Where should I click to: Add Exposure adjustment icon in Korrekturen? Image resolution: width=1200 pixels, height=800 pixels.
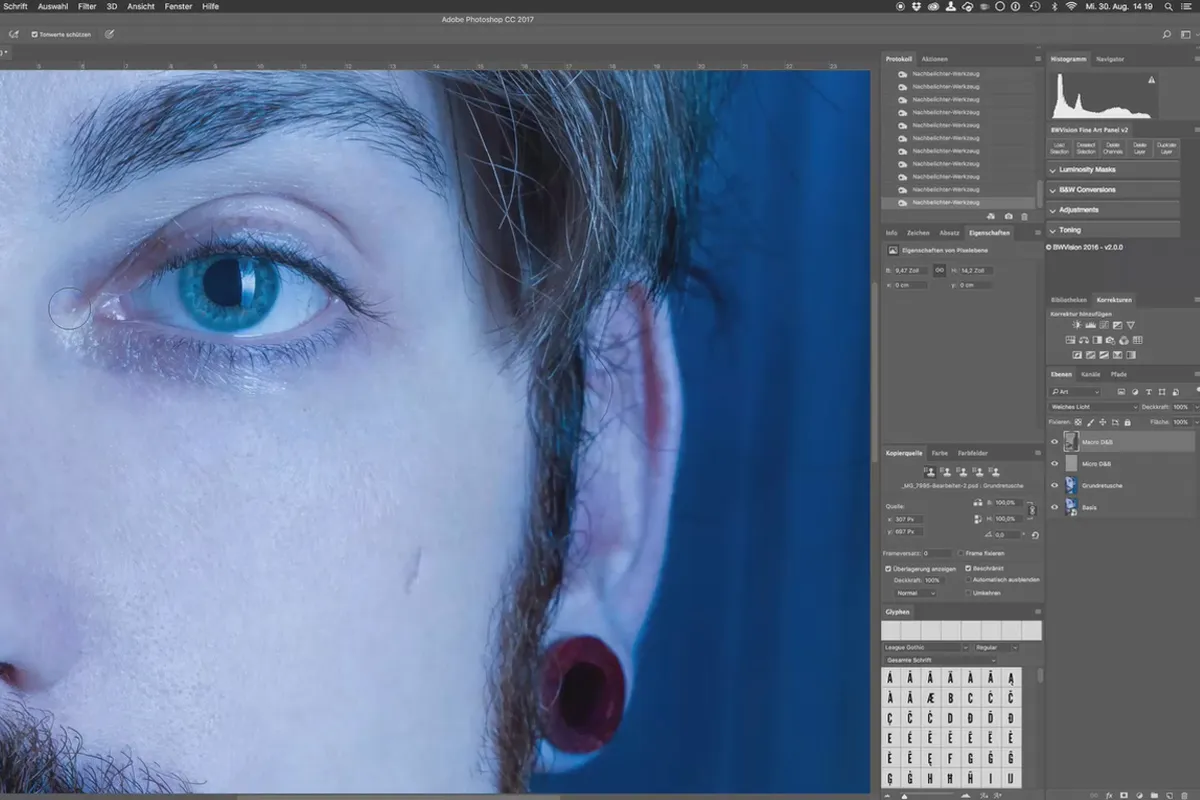click(1117, 325)
